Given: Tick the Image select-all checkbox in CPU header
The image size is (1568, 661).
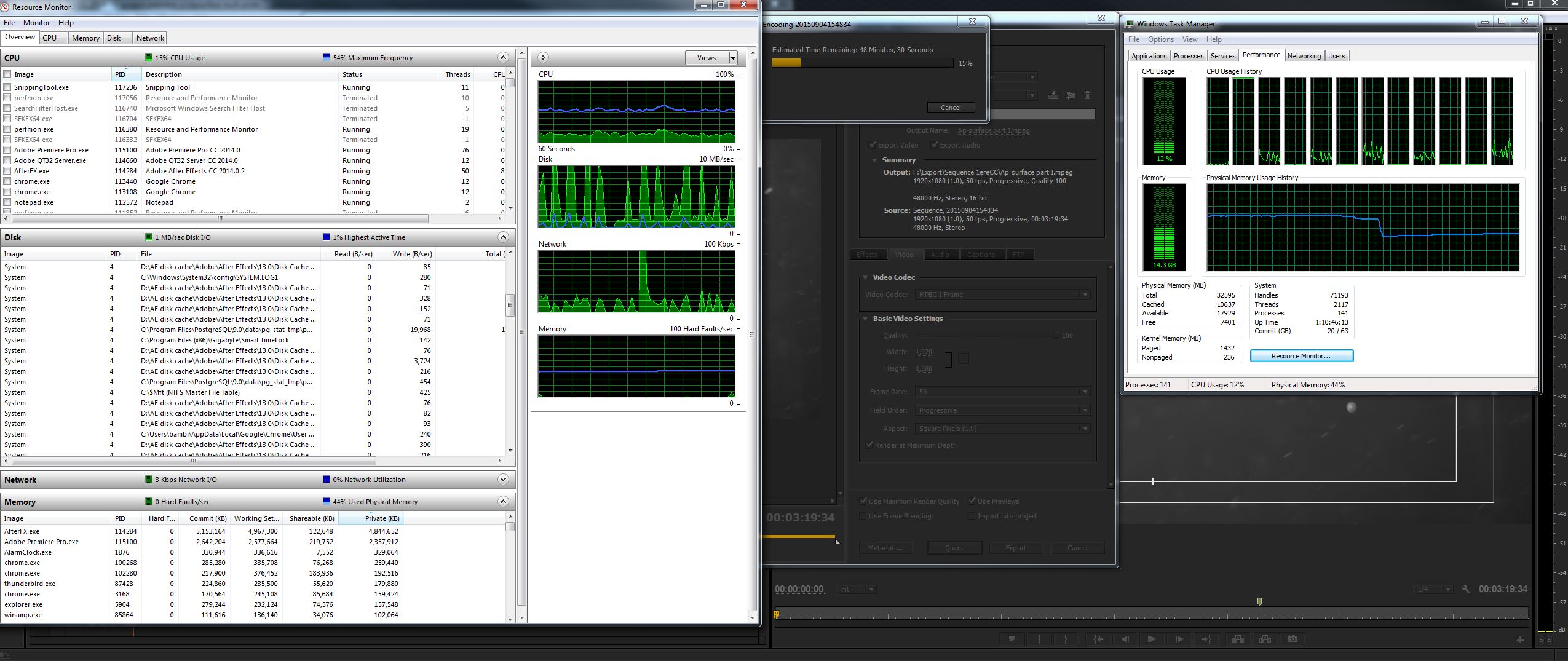Looking at the screenshot, I should (x=7, y=74).
